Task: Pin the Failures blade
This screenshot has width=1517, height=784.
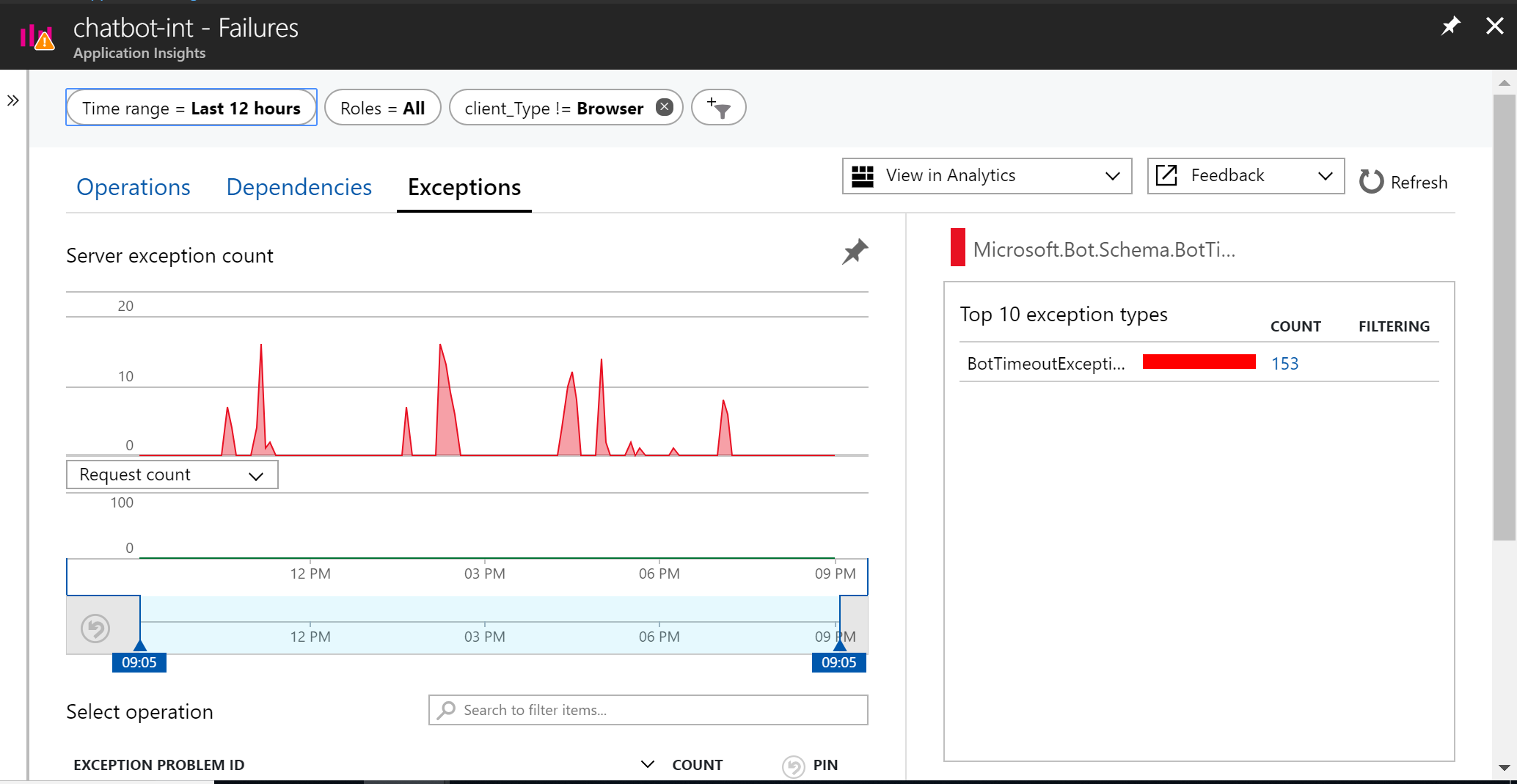Action: [1450, 26]
